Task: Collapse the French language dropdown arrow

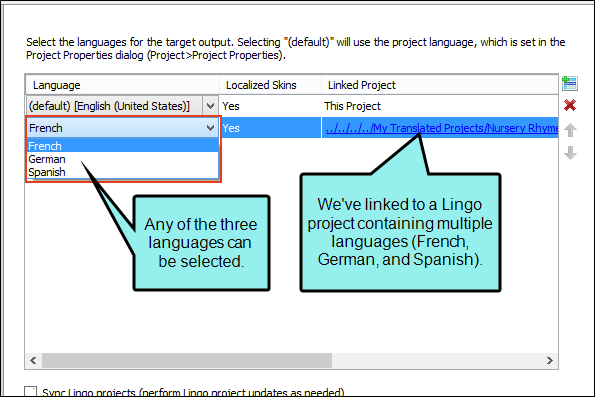Action: [x=210, y=128]
